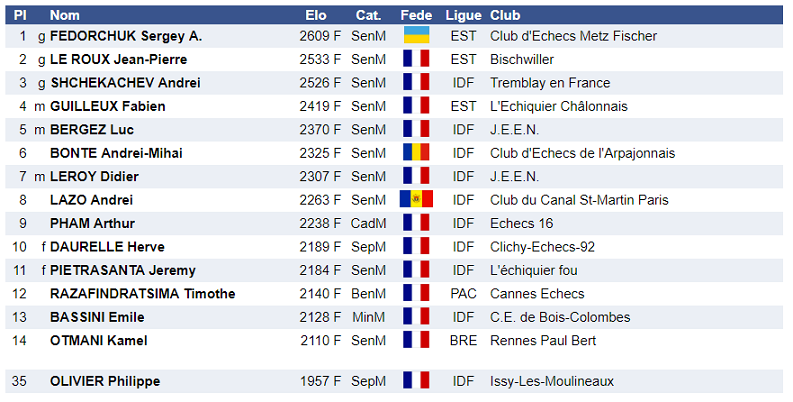Viewport: 793px width, 402px height.
Task: Click the French flag beside PHAM Arthur
Action: [x=416, y=223]
